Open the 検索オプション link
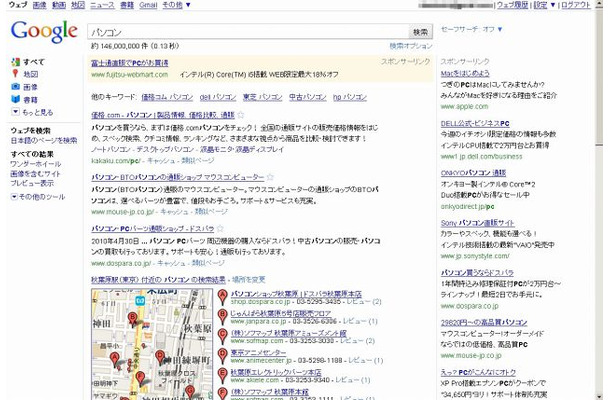 click(411, 46)
